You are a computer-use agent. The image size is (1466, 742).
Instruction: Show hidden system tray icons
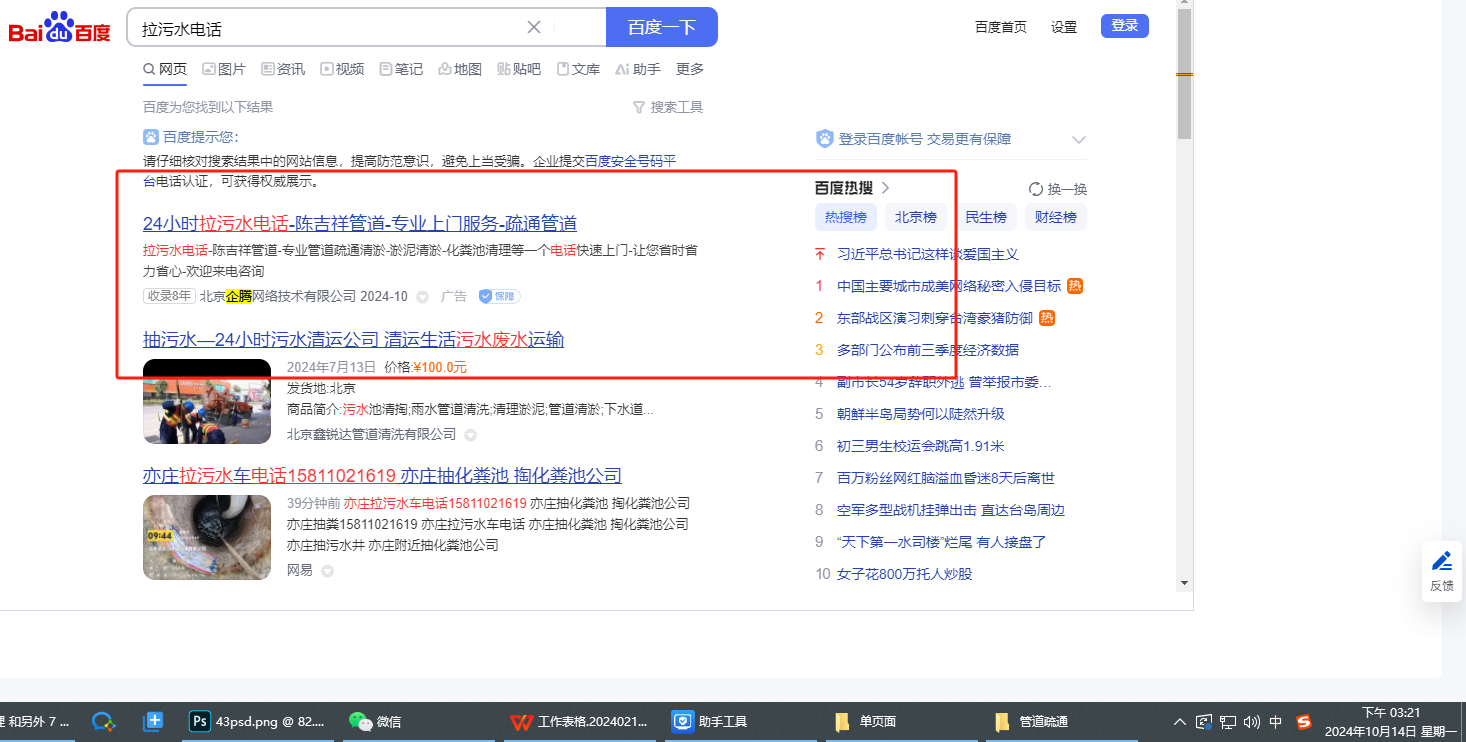[1180, 721]
